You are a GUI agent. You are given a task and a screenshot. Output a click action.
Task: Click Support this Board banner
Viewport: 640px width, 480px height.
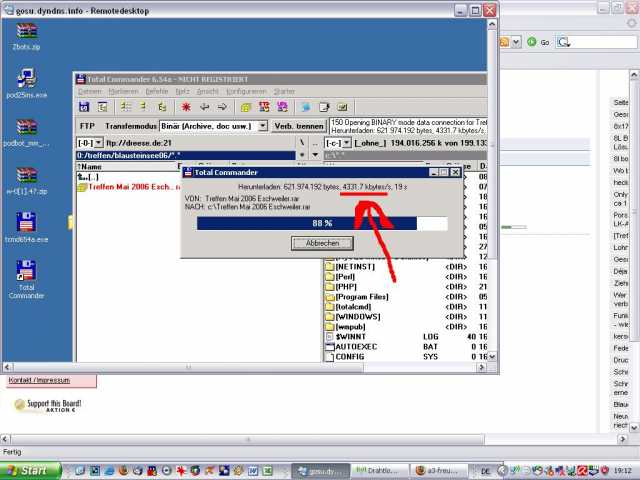coord(48,405)
